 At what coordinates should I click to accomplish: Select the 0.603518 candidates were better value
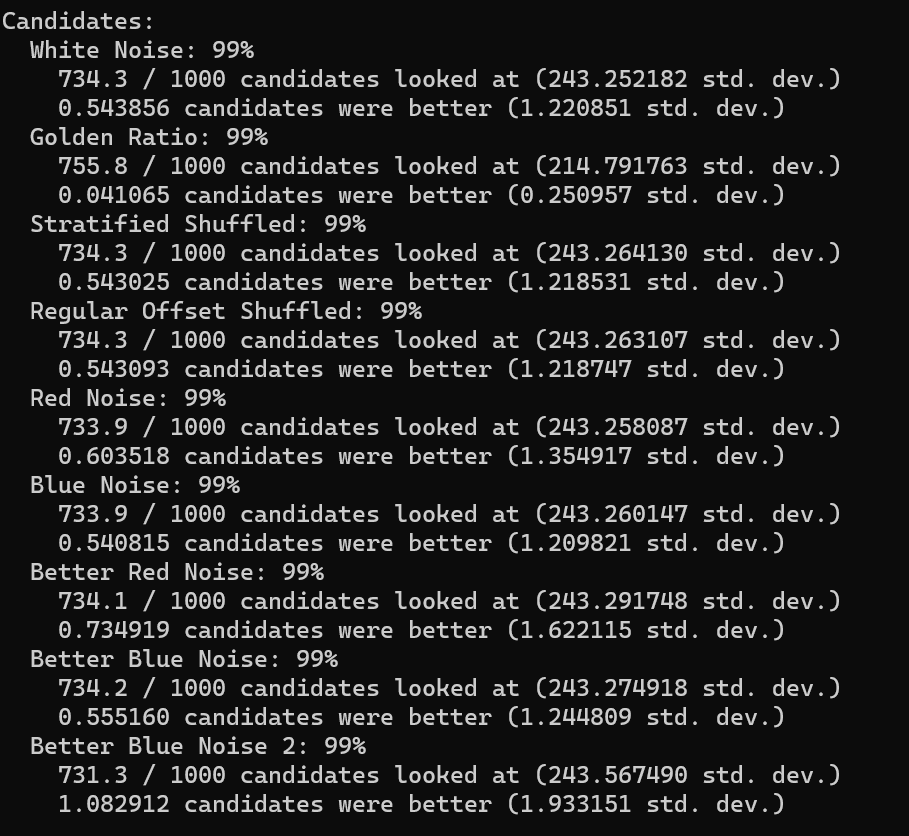(x=113, y=455)
